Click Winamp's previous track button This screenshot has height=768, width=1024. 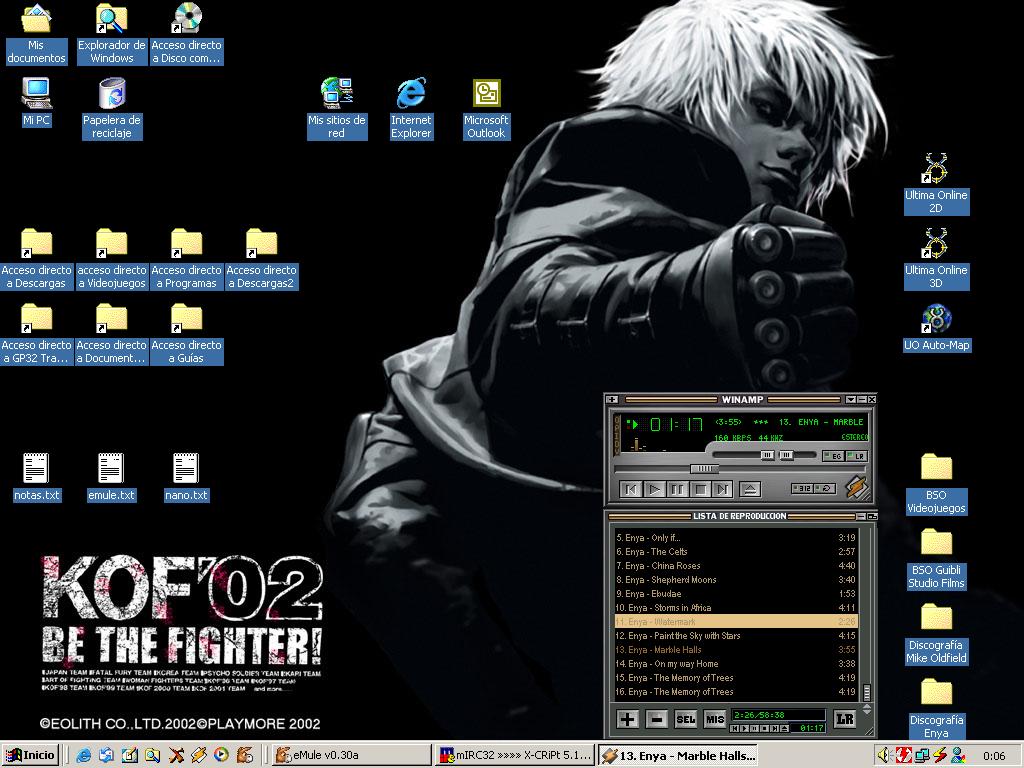631,489
